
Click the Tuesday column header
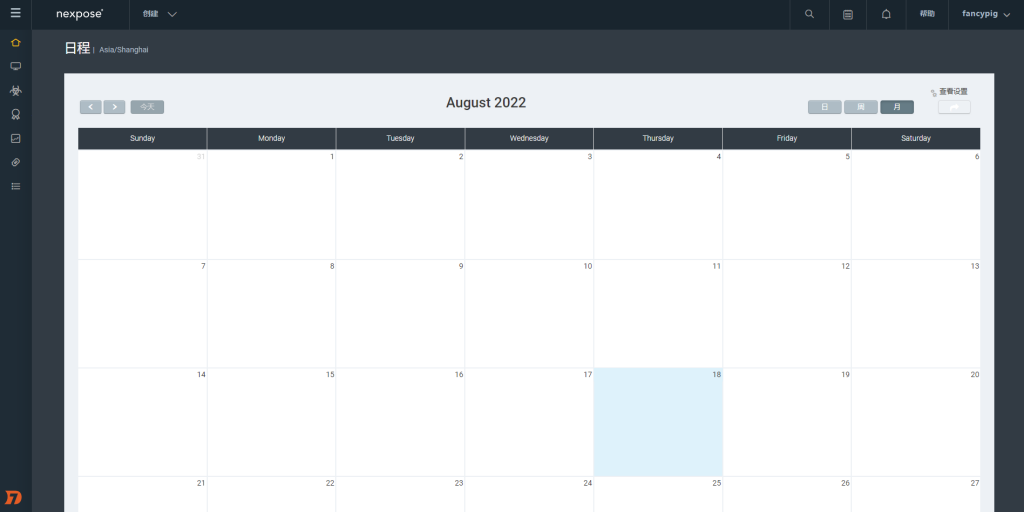(400, 138)
